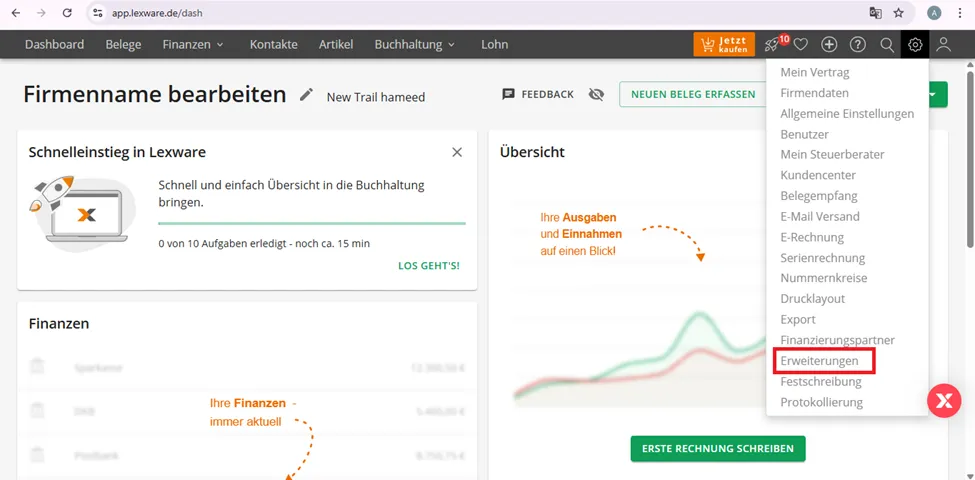Select Kundencenter menu entry
The height and width of the screenshot is (480, 975).
coord(818,175)
